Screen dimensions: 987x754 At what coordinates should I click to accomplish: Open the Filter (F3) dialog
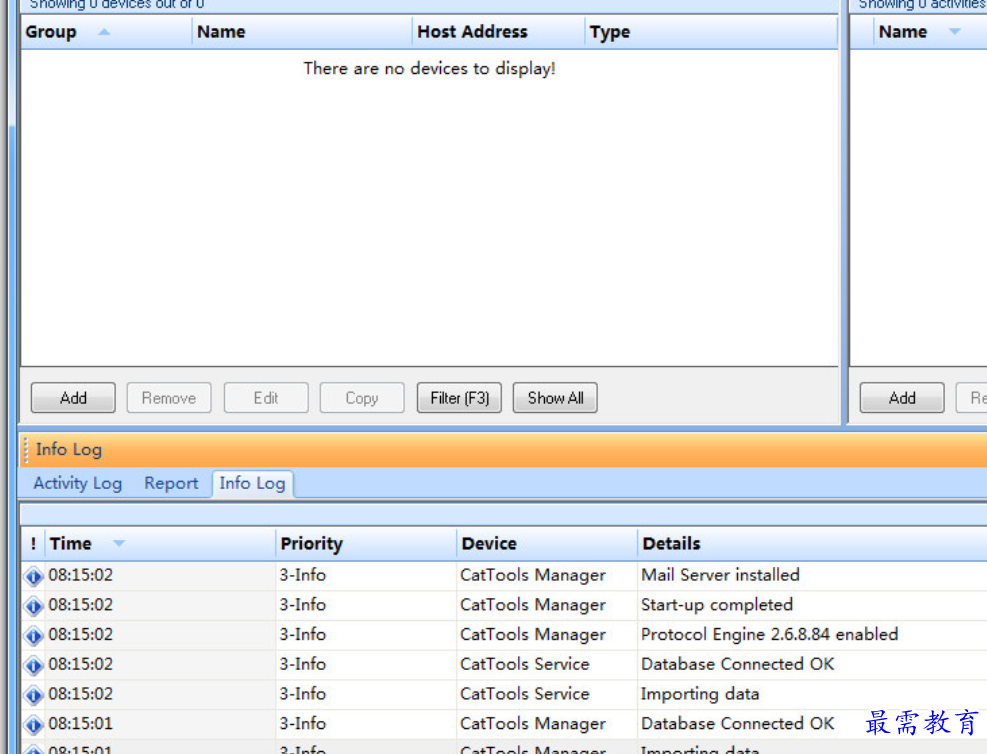(x=459, y=398)
